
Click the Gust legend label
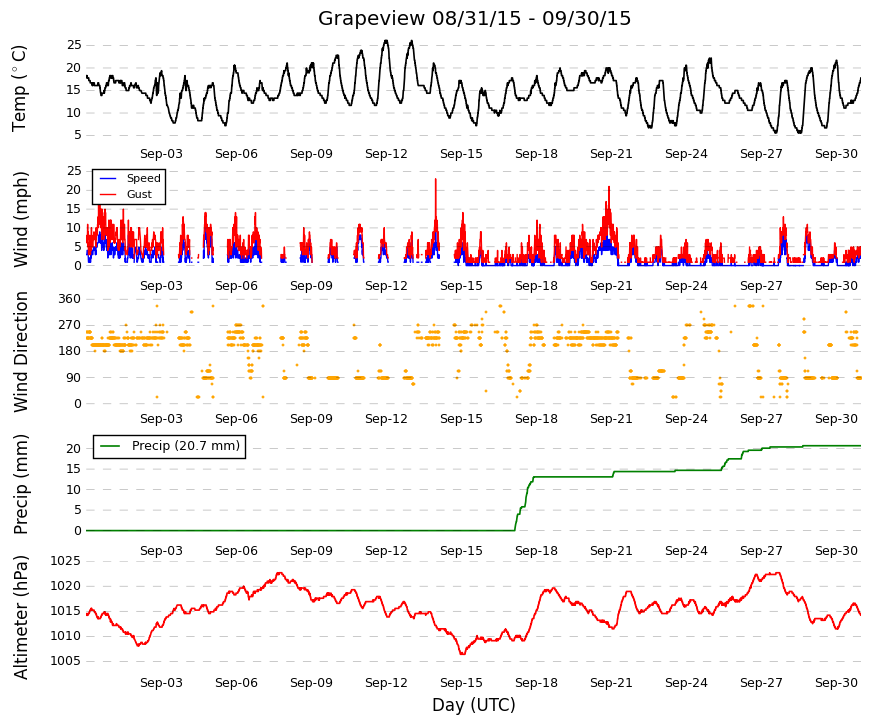click(x=139, y=194)
